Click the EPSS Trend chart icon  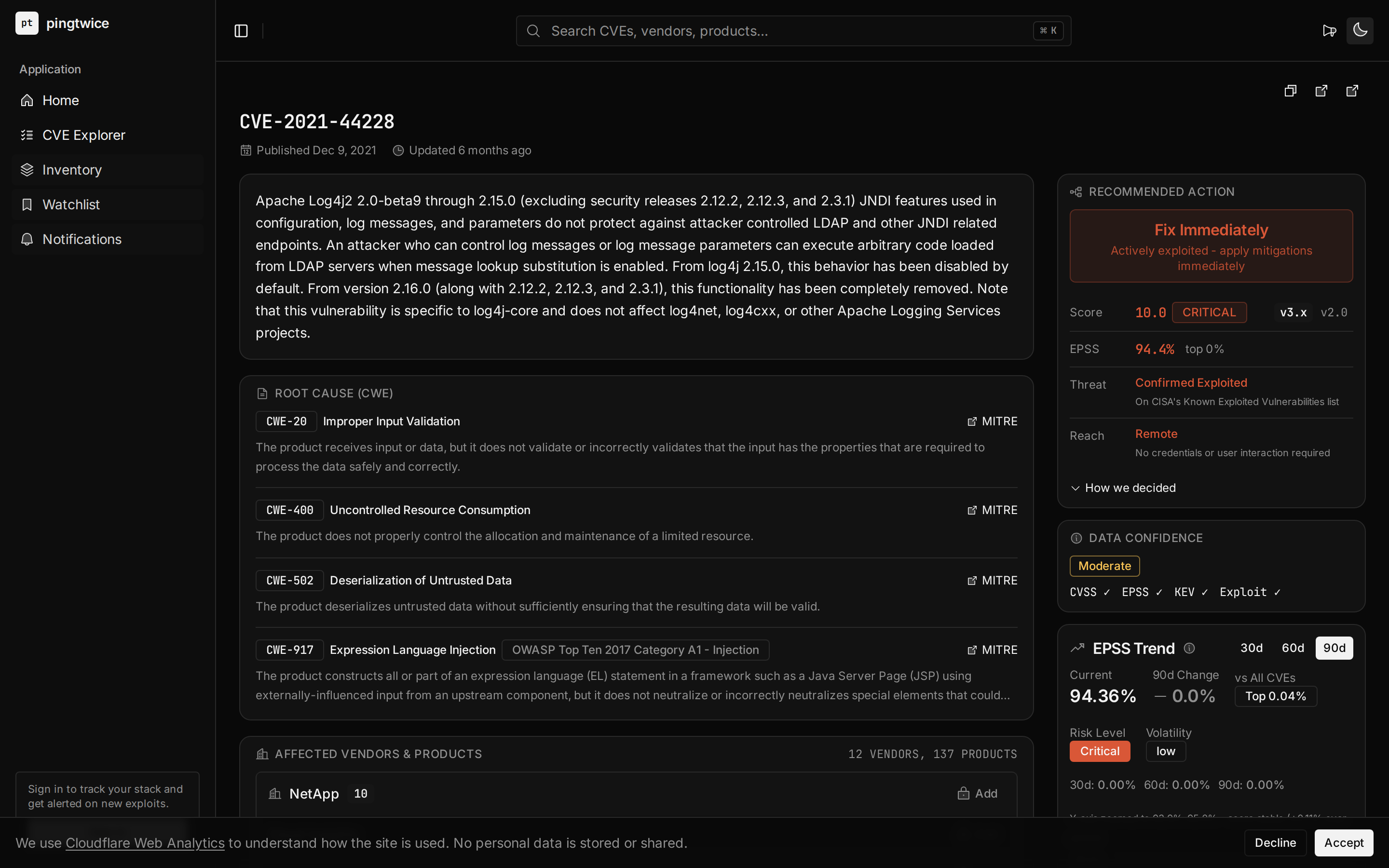1077,648
